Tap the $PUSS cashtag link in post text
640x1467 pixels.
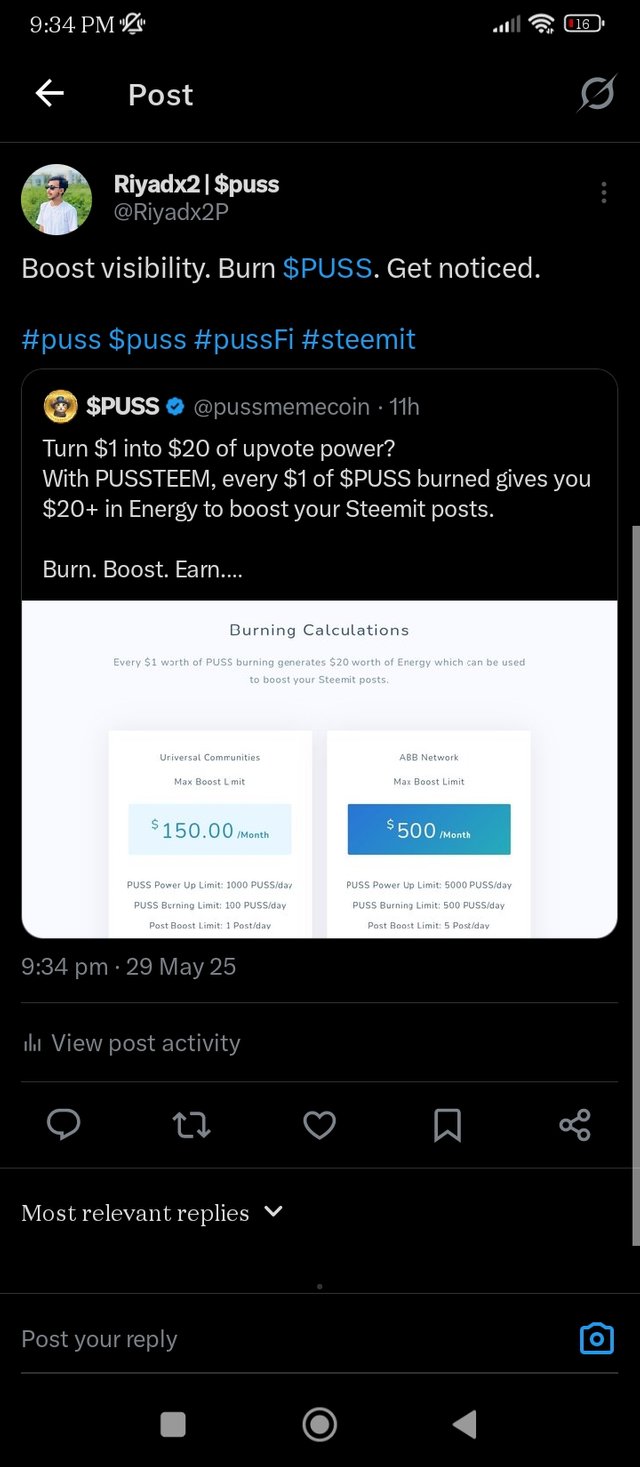pos(327,268)
